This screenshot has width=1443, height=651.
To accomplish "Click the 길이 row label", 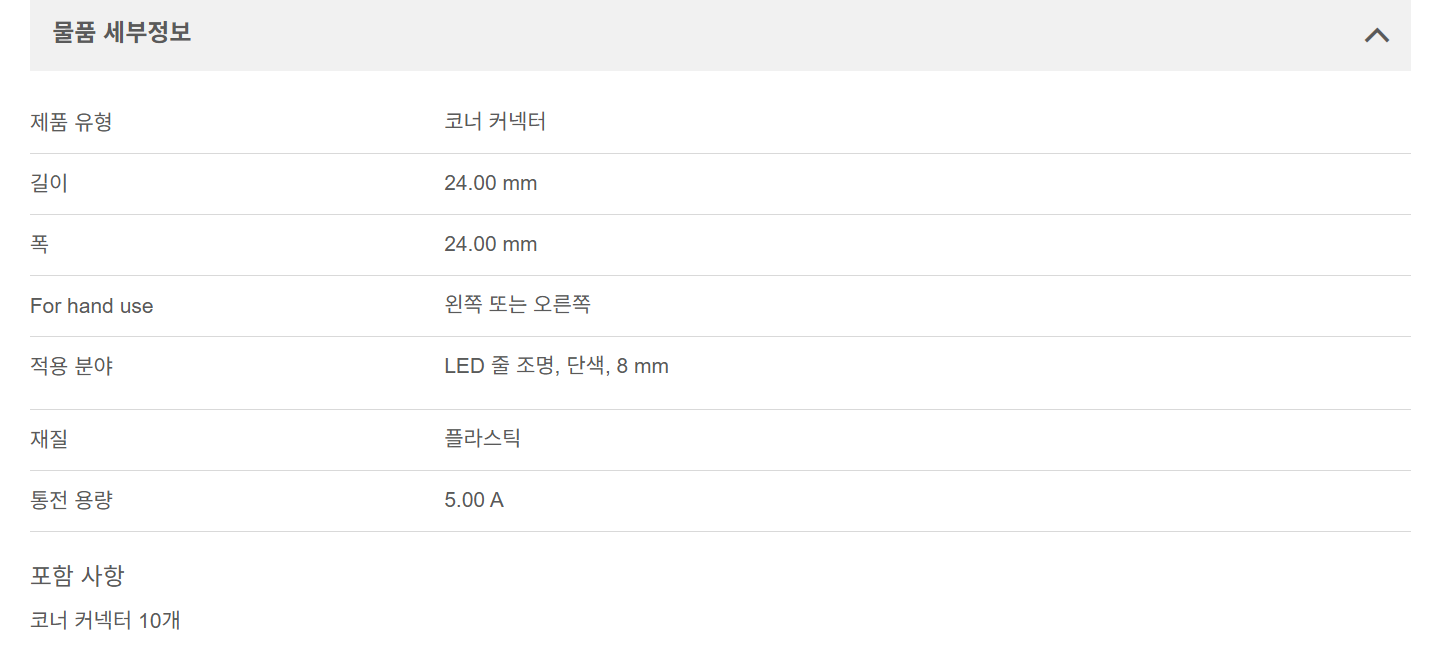I will click(49, 184).
